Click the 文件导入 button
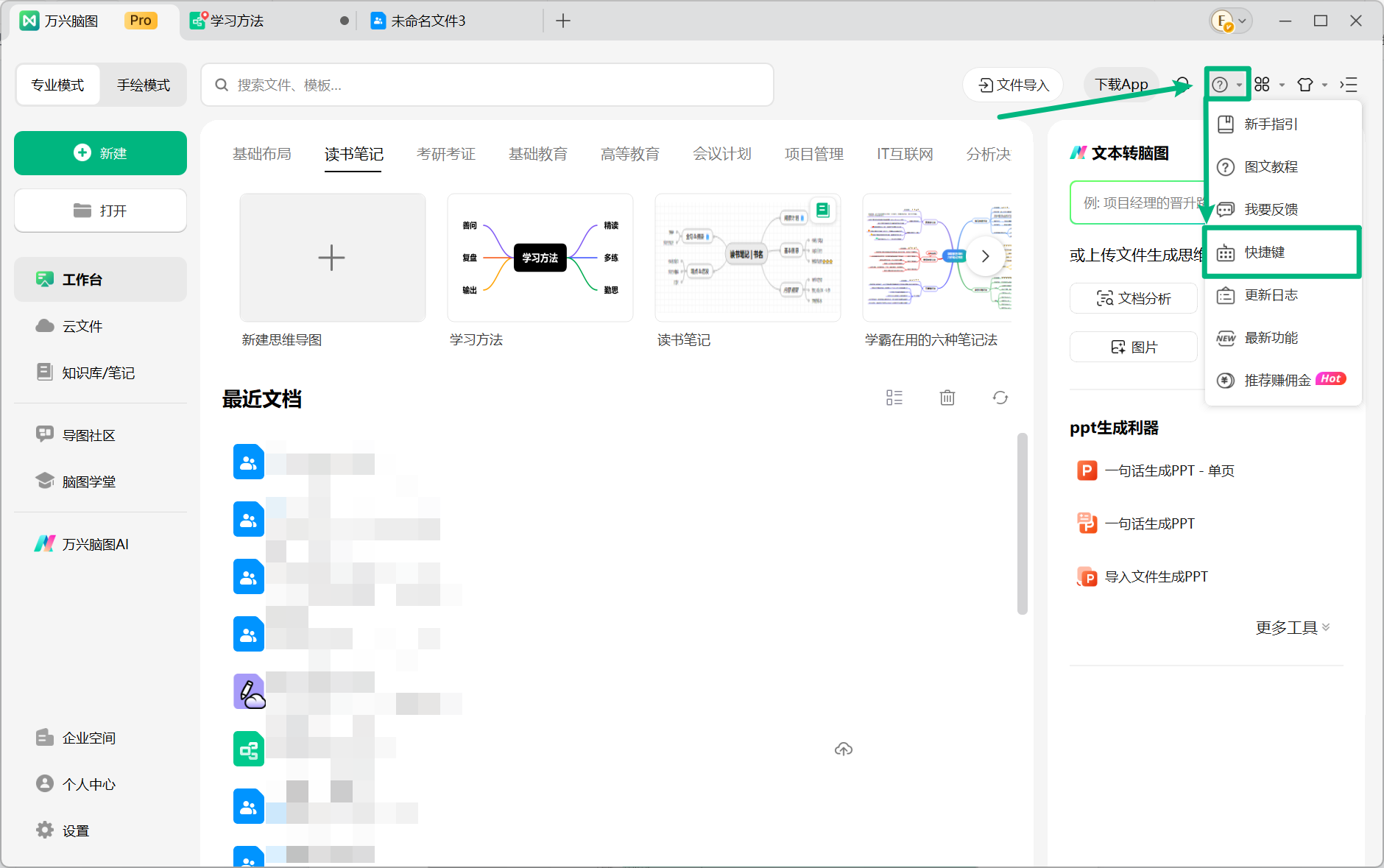The image size is (1384, 868). [1013, 85]
